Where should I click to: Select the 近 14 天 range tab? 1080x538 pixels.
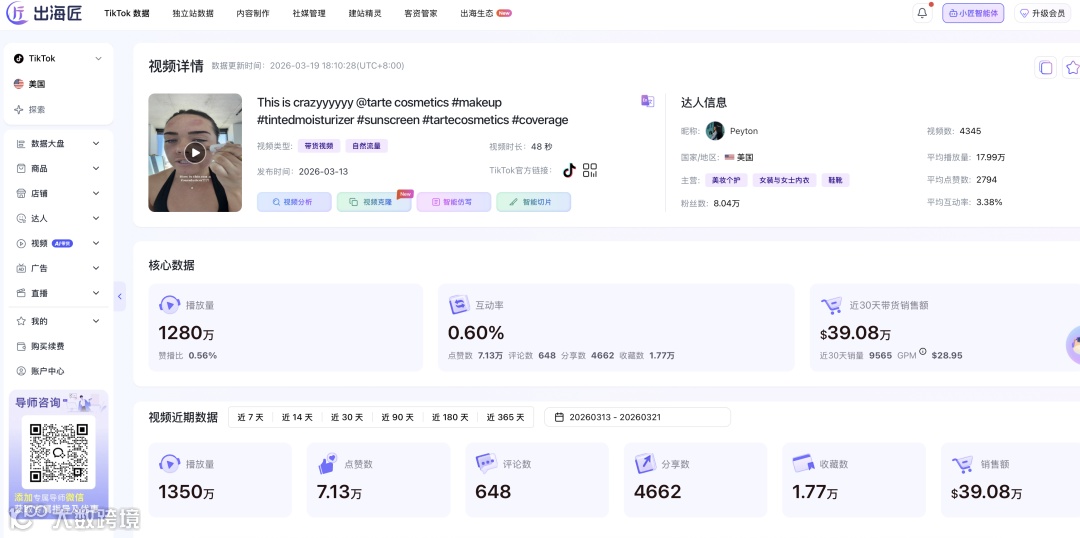tap(297, 417)
